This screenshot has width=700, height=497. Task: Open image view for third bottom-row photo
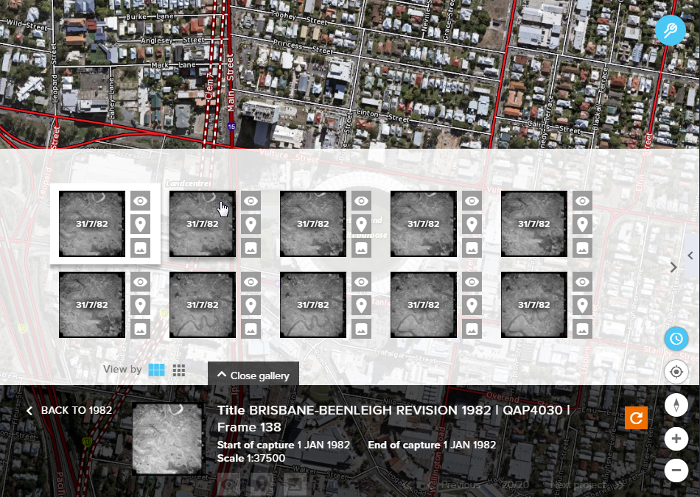pos(361,329)
